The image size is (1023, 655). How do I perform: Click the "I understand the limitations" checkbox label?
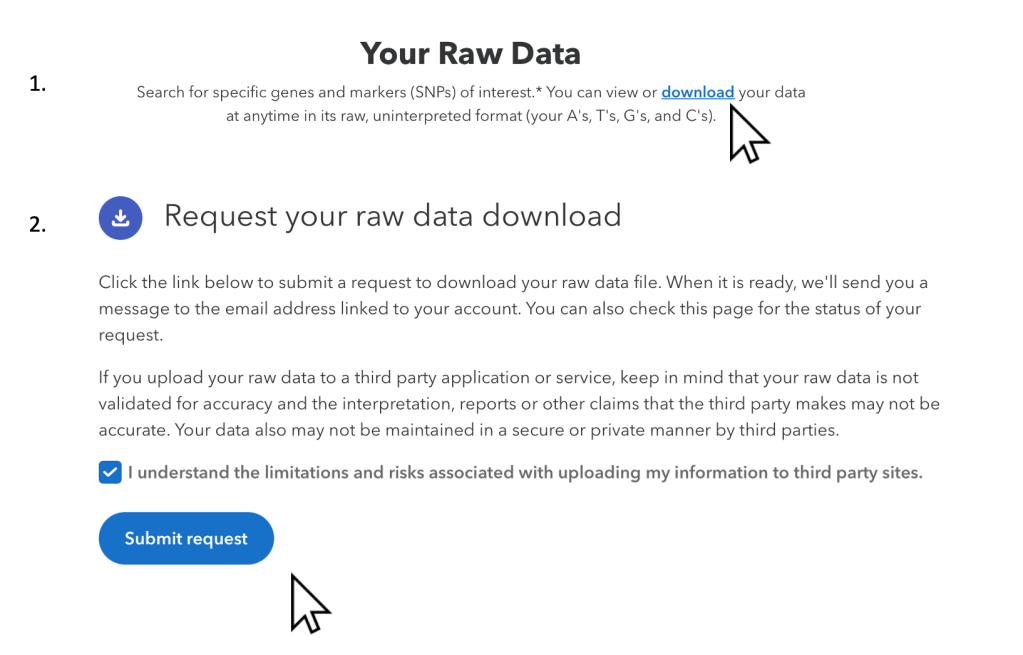(x=525, y=472)
